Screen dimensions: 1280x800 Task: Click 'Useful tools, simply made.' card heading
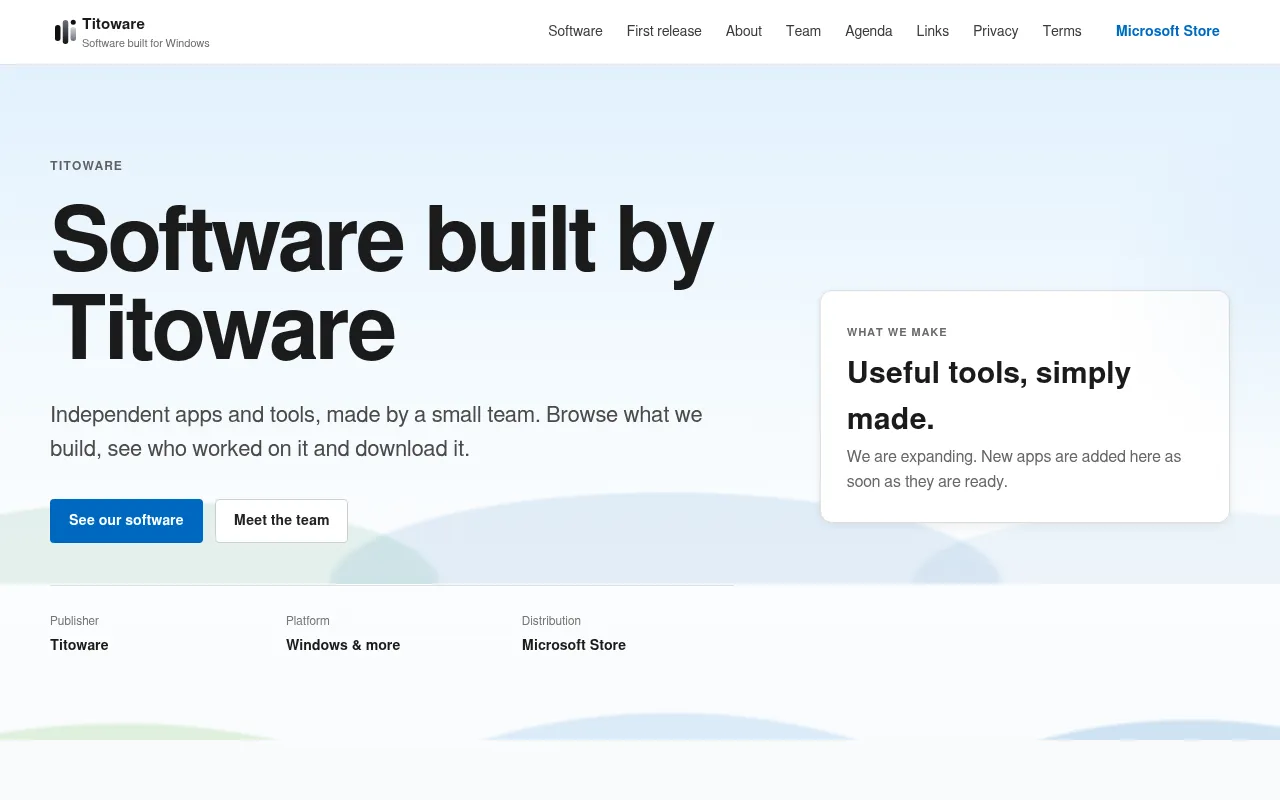tap(989, 395)
